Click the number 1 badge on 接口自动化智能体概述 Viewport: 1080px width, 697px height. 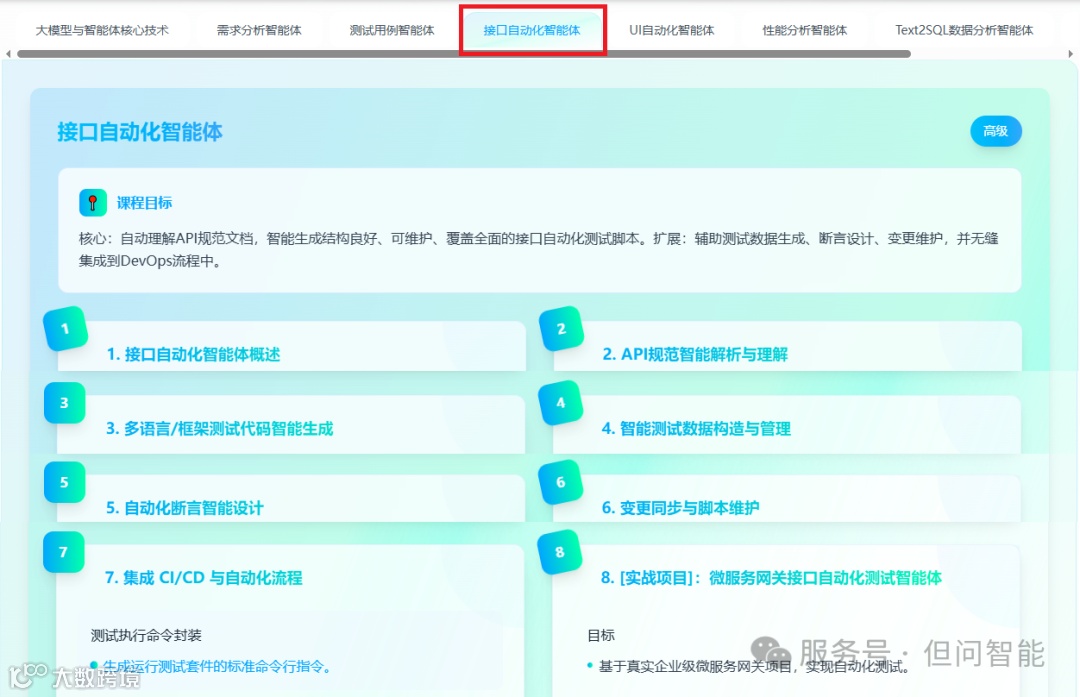(x=64, y=328)
